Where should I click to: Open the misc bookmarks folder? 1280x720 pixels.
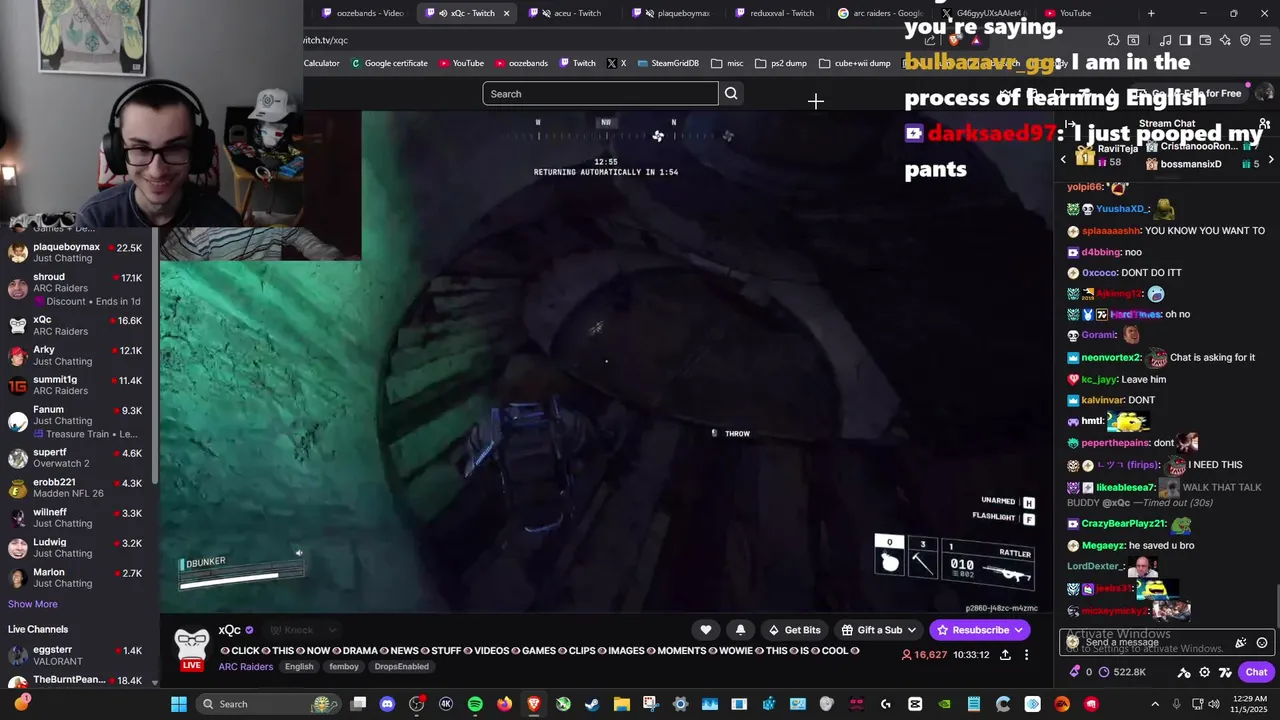(727, 63)
